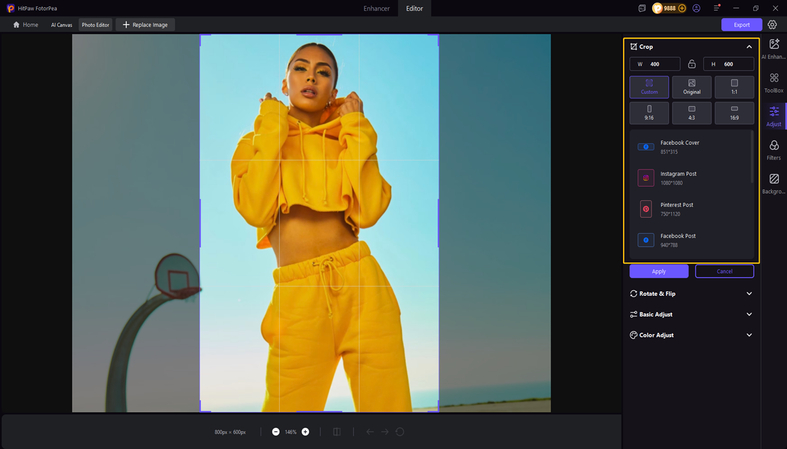Click the 146% zoom value
Viewport: 787px width, 449px height.
point(291,432)
